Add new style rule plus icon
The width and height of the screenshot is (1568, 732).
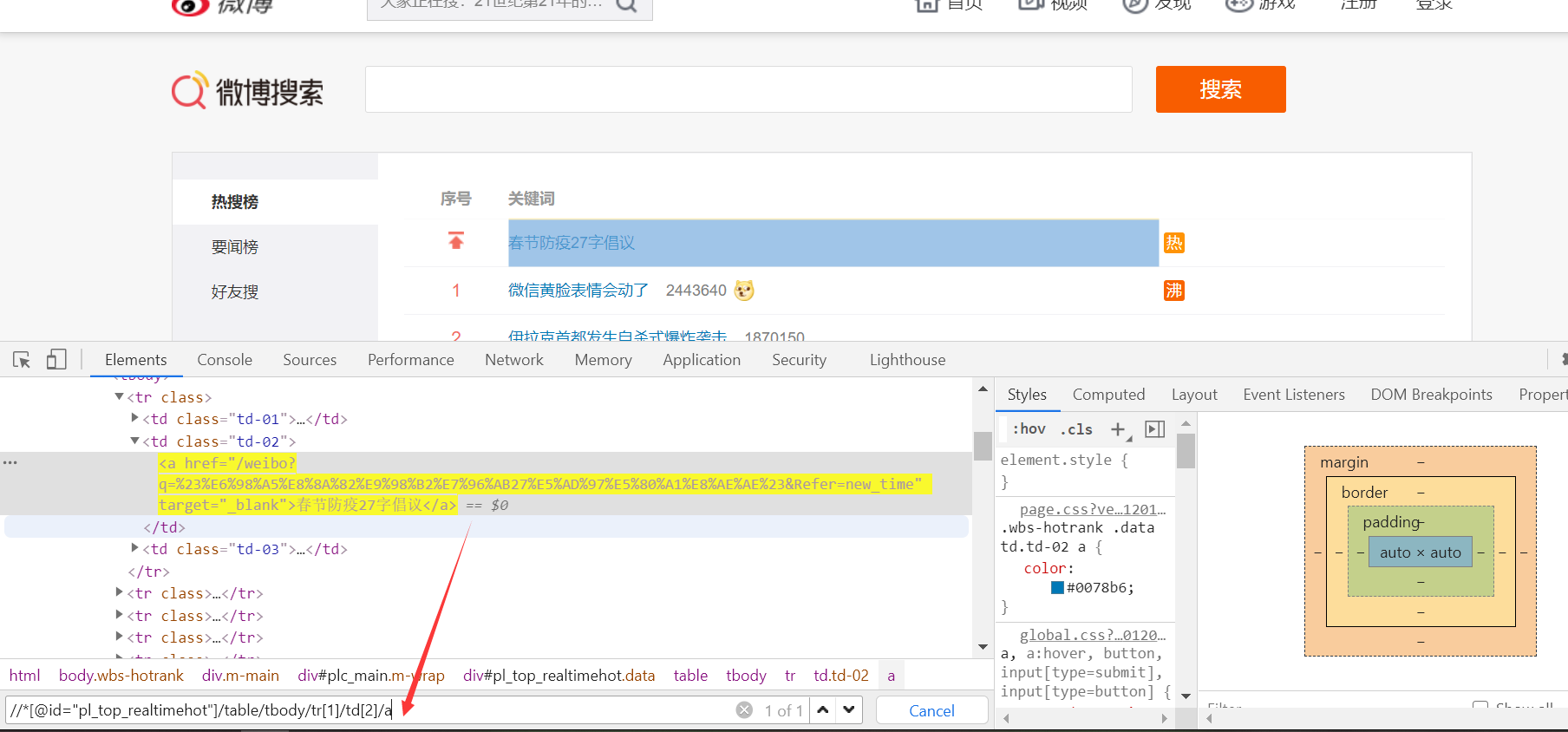pos(1119,429)
